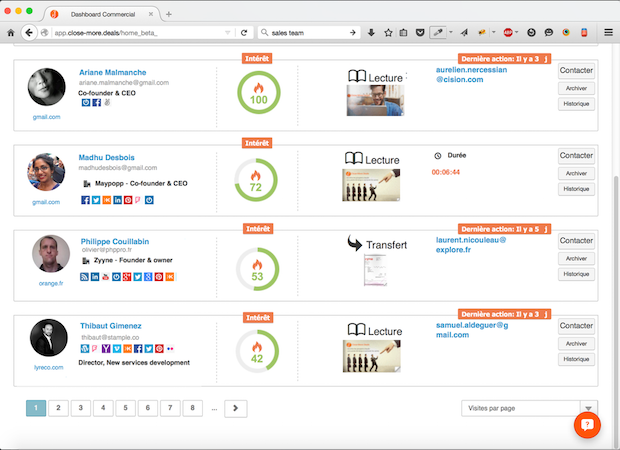Expand the Visites par page dropdown
Screen dimensions: 620x450
click(589, 408)
